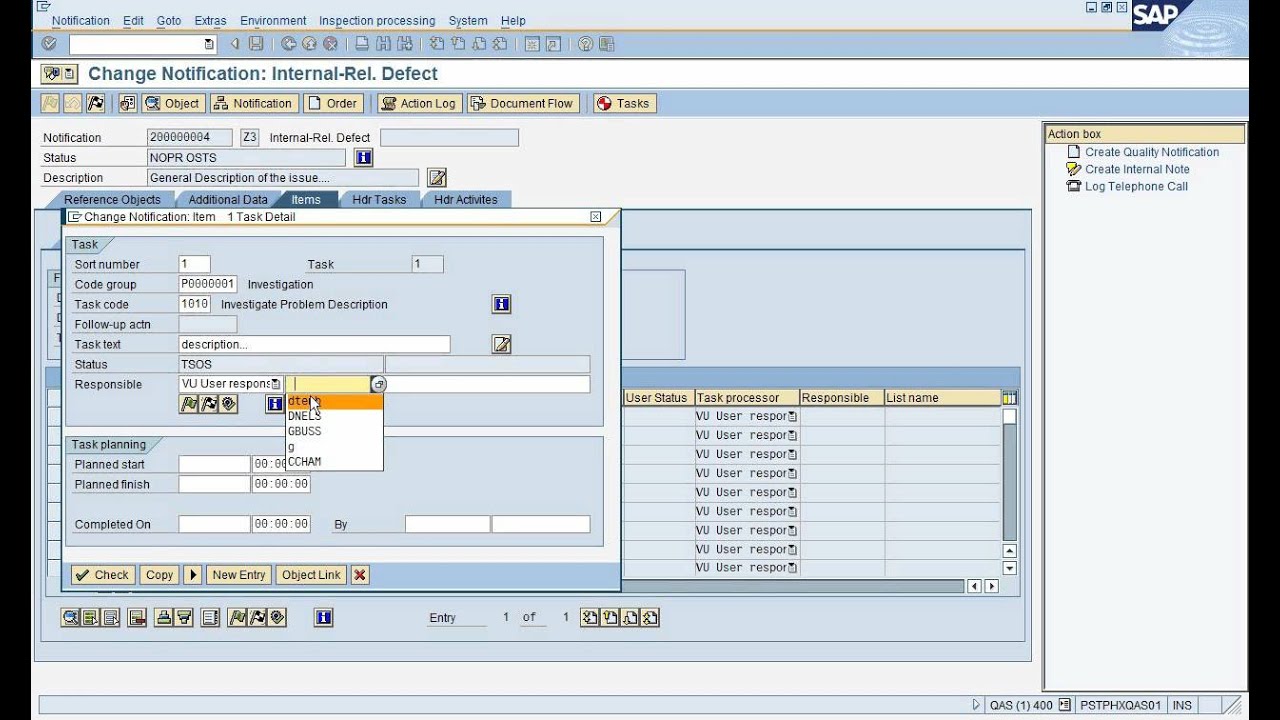Open the long text editor beside Description

click(x=437, y=178)
